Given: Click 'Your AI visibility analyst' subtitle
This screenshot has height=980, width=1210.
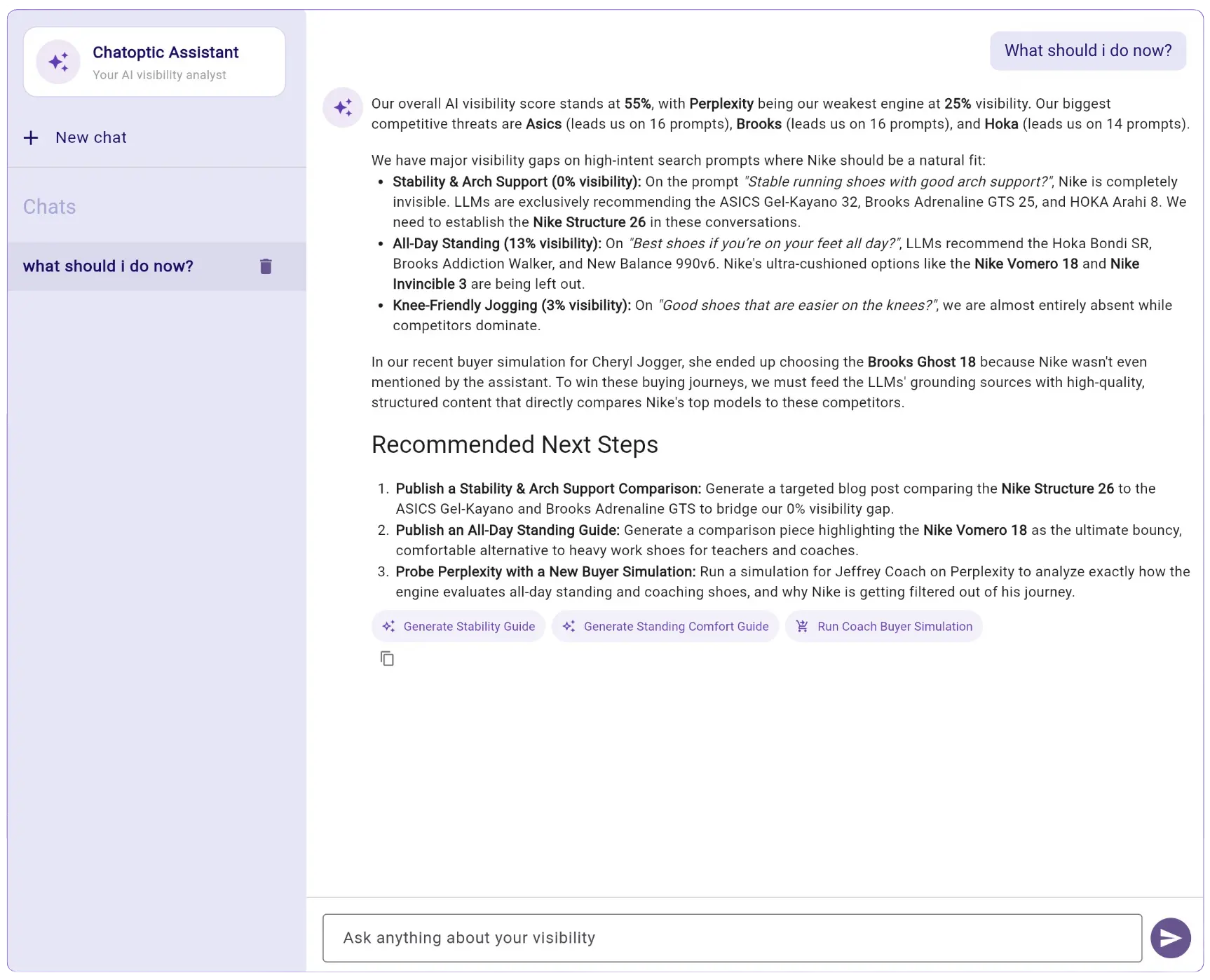Looking at the screenshot, I should click(x=159, y=75).
